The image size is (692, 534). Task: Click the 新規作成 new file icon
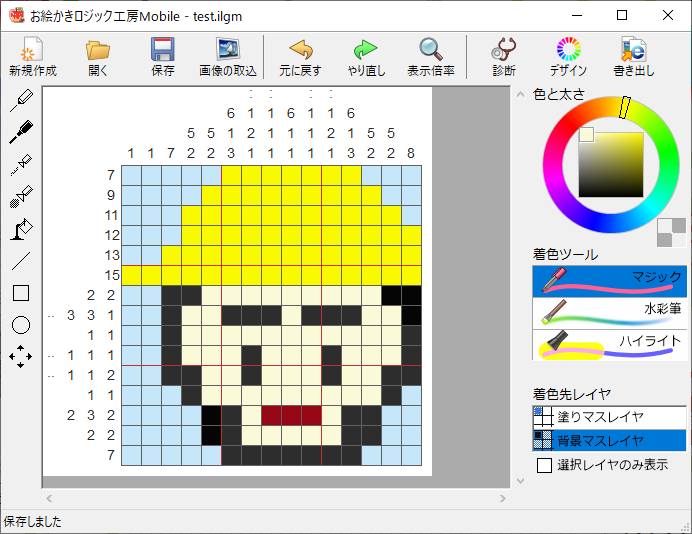[33, 56]
